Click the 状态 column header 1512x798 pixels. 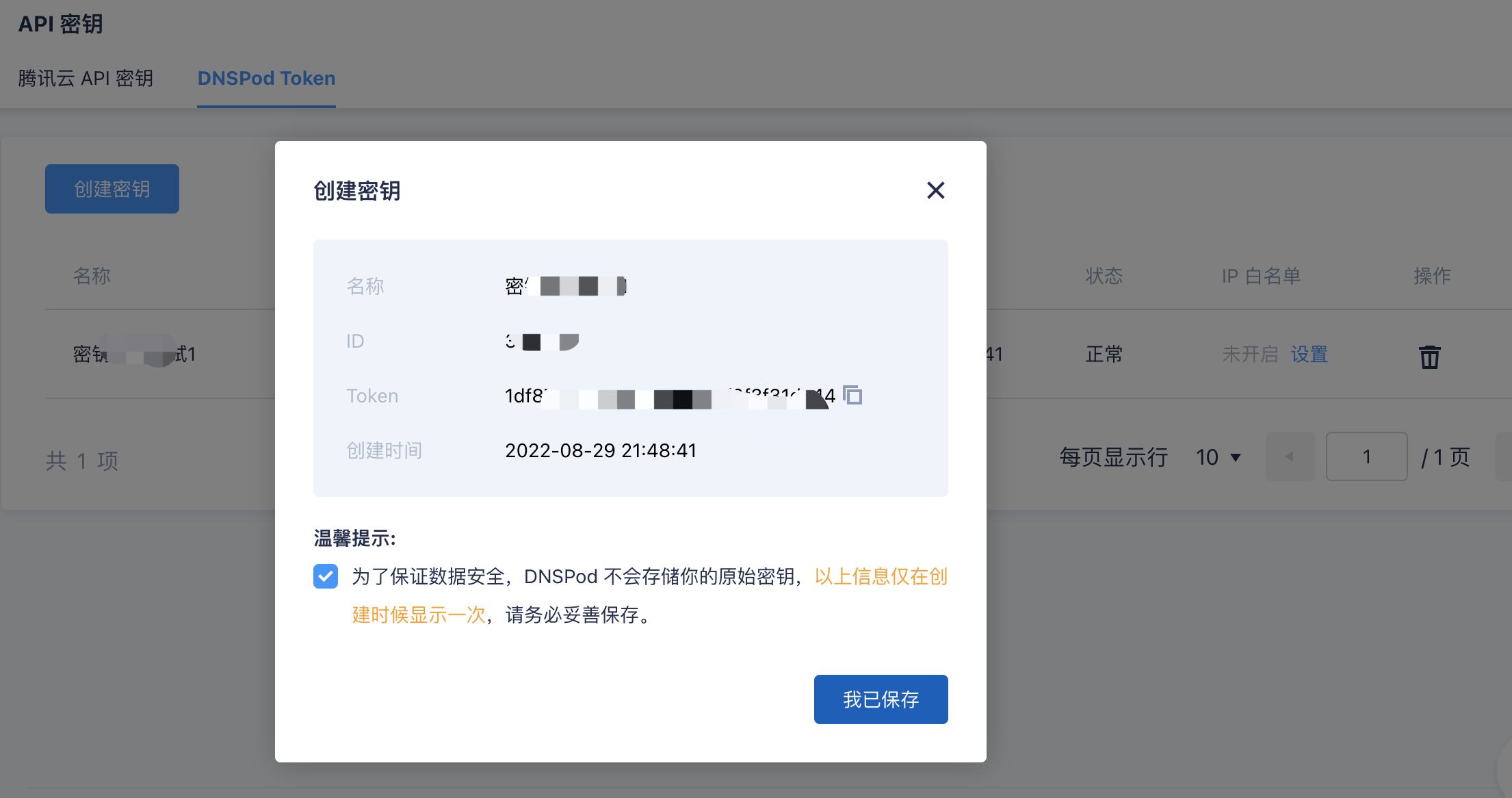[1104, 276]
